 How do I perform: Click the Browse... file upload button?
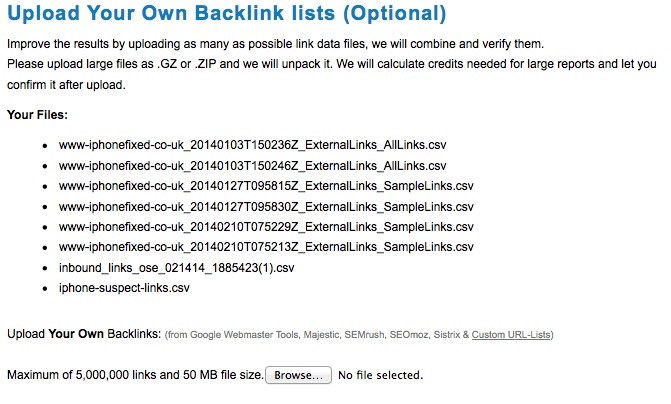298,375
